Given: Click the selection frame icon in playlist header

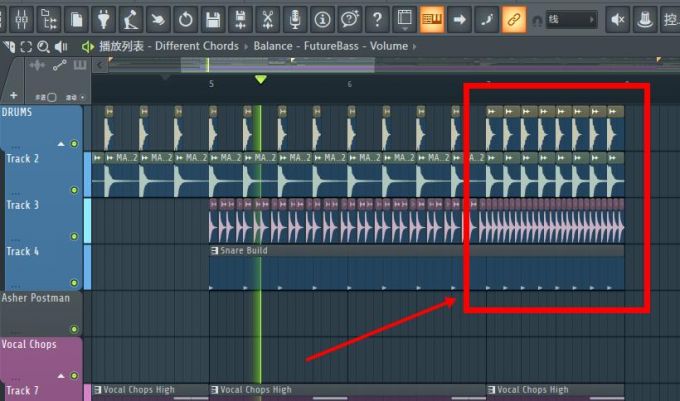Looking at the screenshot, I should (x=26, y=46).
